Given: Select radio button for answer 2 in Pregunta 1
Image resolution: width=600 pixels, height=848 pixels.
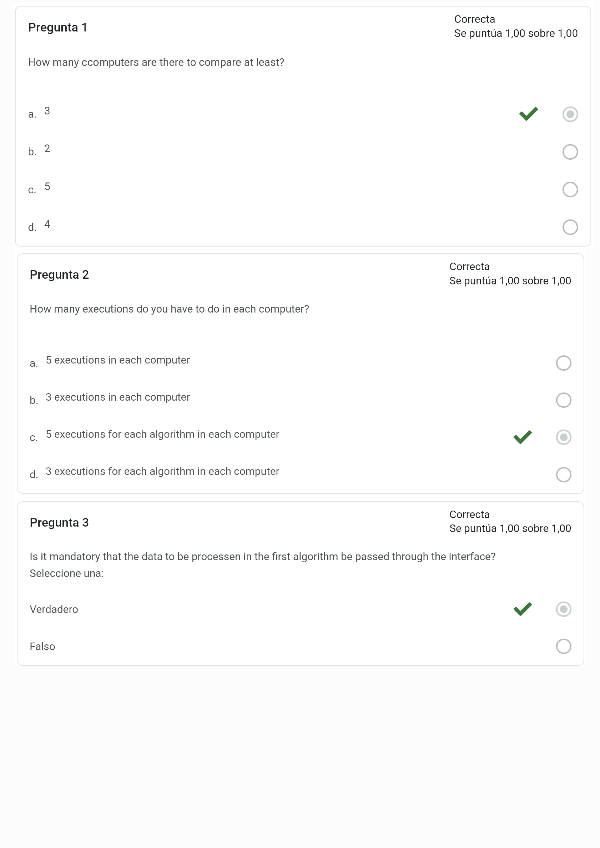Looking at the screenshot, I should pyautogui.click(x=570, y=152).
